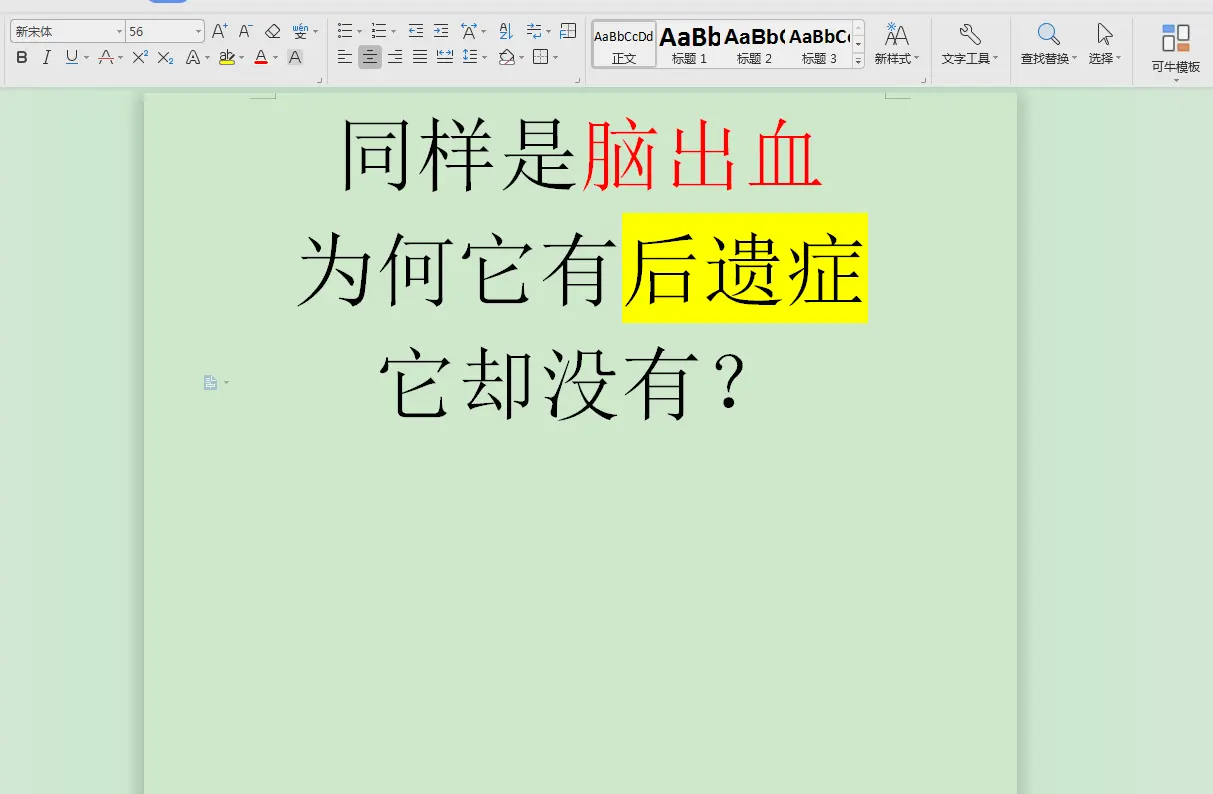Open the font size dropdown
Viewport: 1213px width, 794px height.
(197, 31)
